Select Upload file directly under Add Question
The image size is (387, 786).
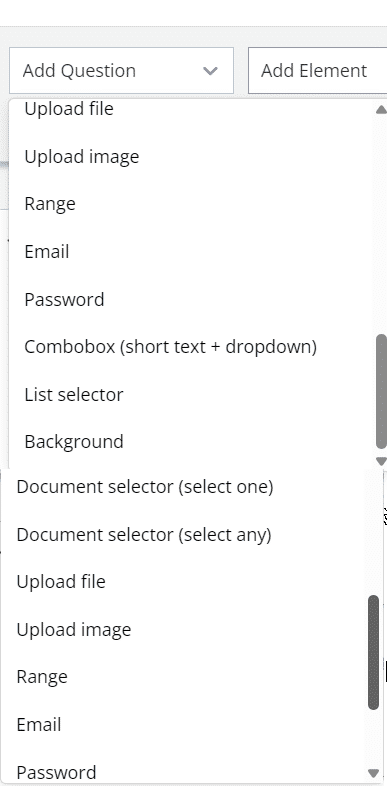pyautogui.click(x=69, y=108)
